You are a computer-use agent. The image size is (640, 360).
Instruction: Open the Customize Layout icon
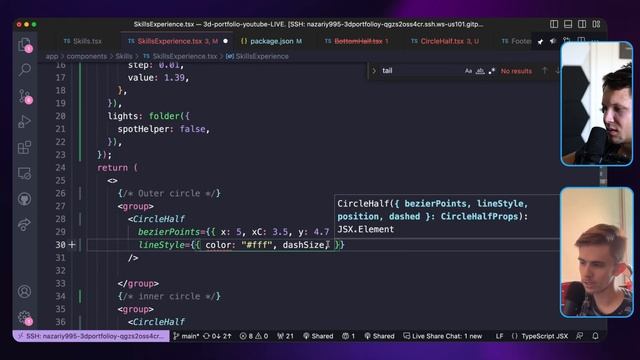(x=596, y=24)
